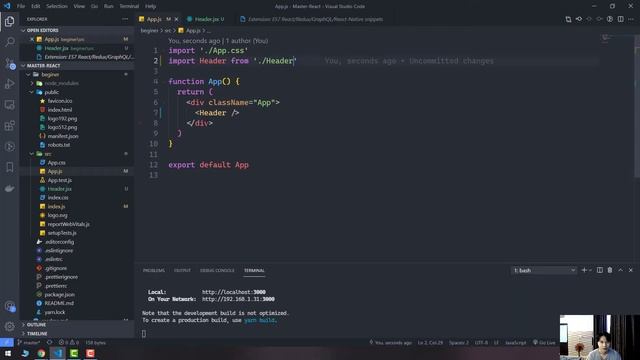The image size is (640, 360).
Task: Click the remote window indicator in status bar
Action: (x=7, y=342)
